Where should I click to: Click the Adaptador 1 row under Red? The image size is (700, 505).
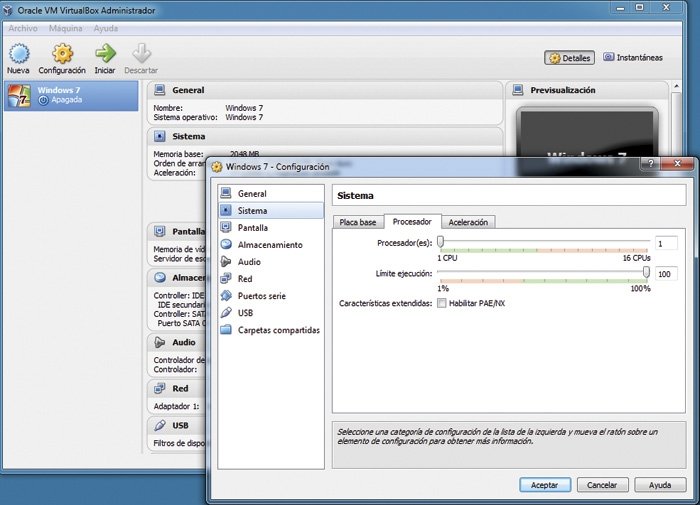(176, 406)
